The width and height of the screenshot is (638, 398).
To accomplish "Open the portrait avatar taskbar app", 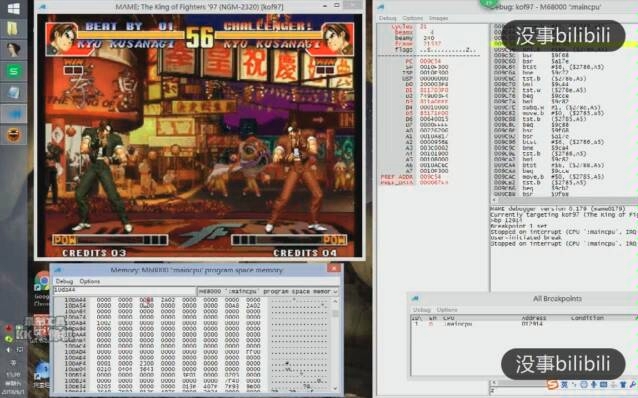I will (13, 50).
